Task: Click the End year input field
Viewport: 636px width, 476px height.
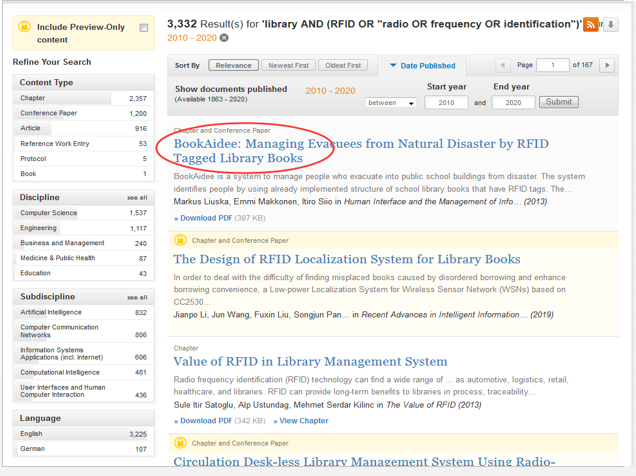Action: click(x=513, y=103)
